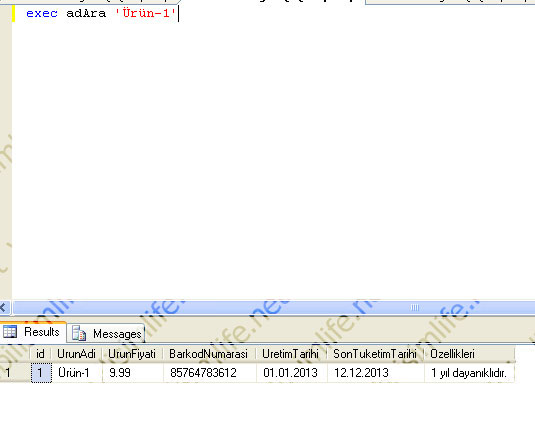Viewport: 535px width, 425px height.
Task: Click the Ürün-1 cell in results
Action: (77, 372)
